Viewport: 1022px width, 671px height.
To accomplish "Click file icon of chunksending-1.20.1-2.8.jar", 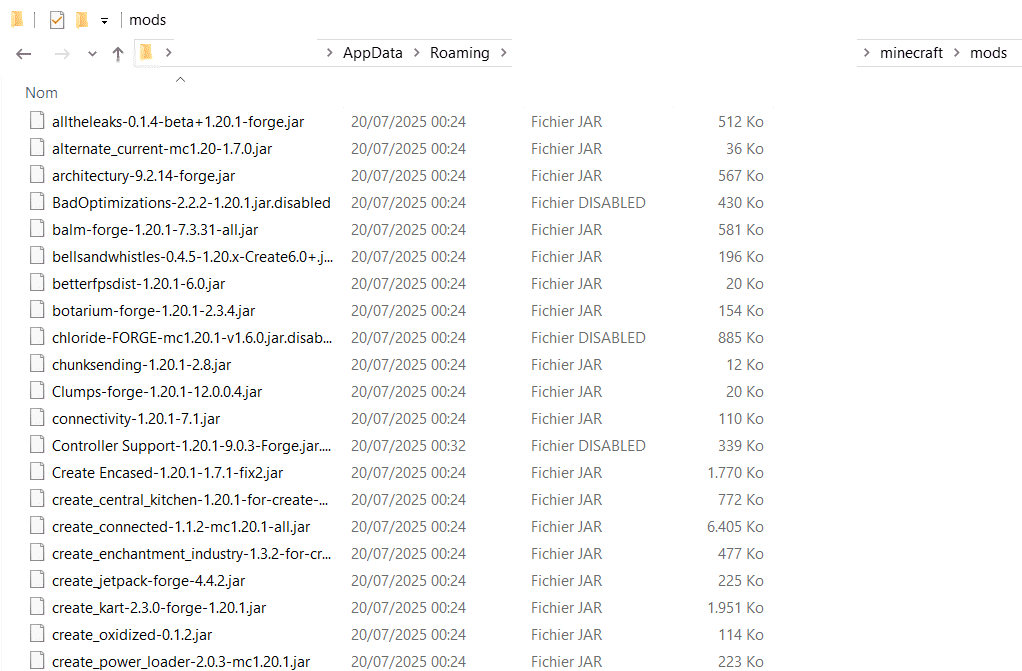I will pos(37,364).
